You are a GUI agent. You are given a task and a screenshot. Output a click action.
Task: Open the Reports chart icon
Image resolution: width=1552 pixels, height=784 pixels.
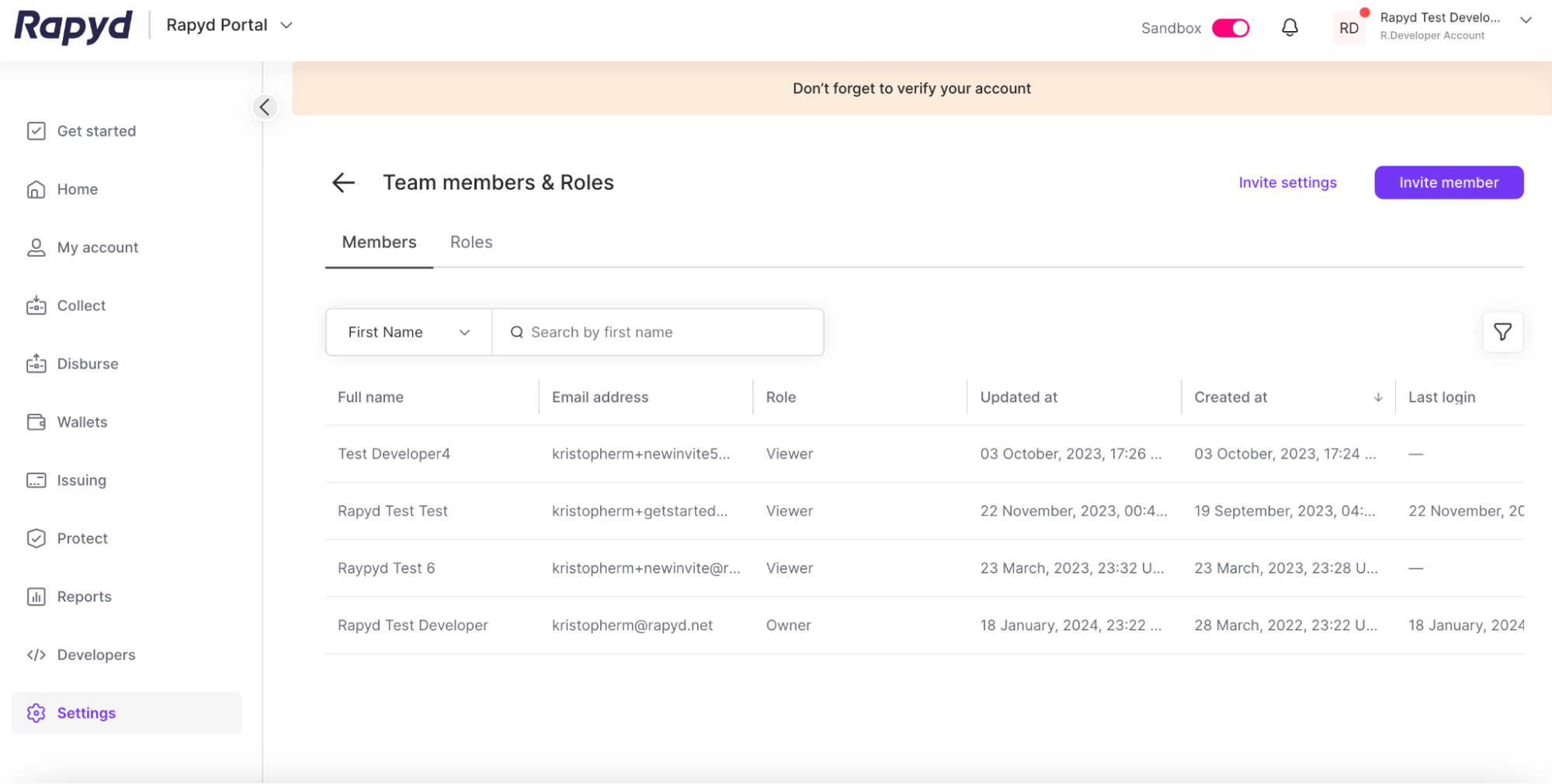click(x=36, y=597)
